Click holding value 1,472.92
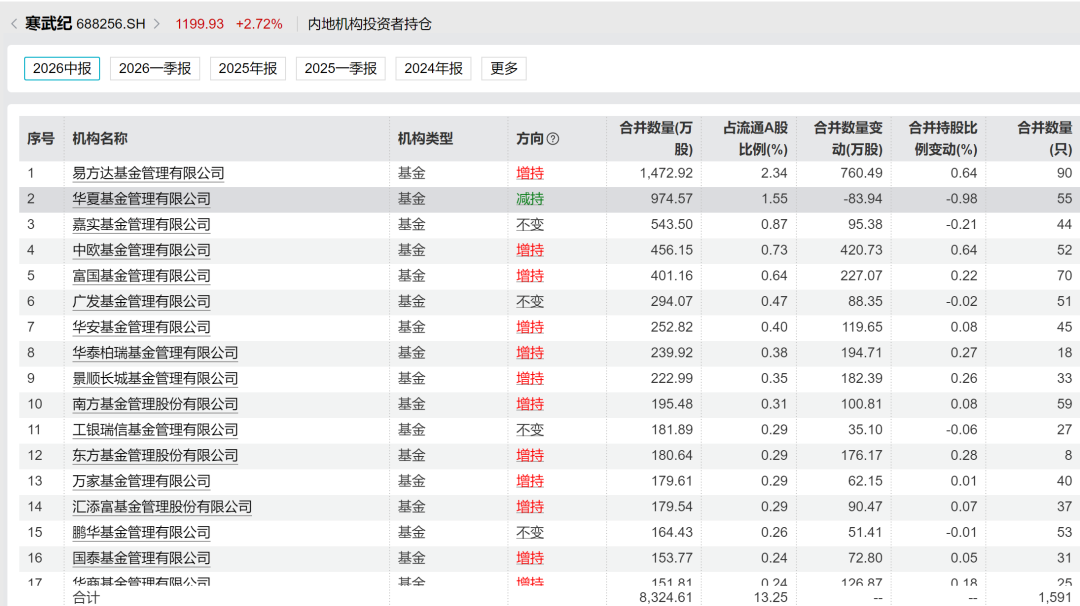Viewport: 1080px width, 606px height. point(666,174)
